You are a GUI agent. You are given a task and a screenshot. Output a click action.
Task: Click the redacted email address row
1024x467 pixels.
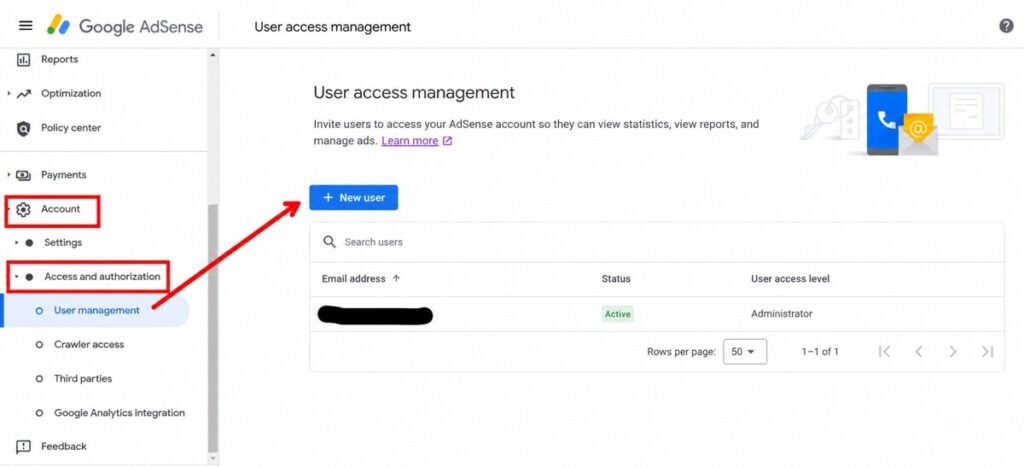(374, 315)
